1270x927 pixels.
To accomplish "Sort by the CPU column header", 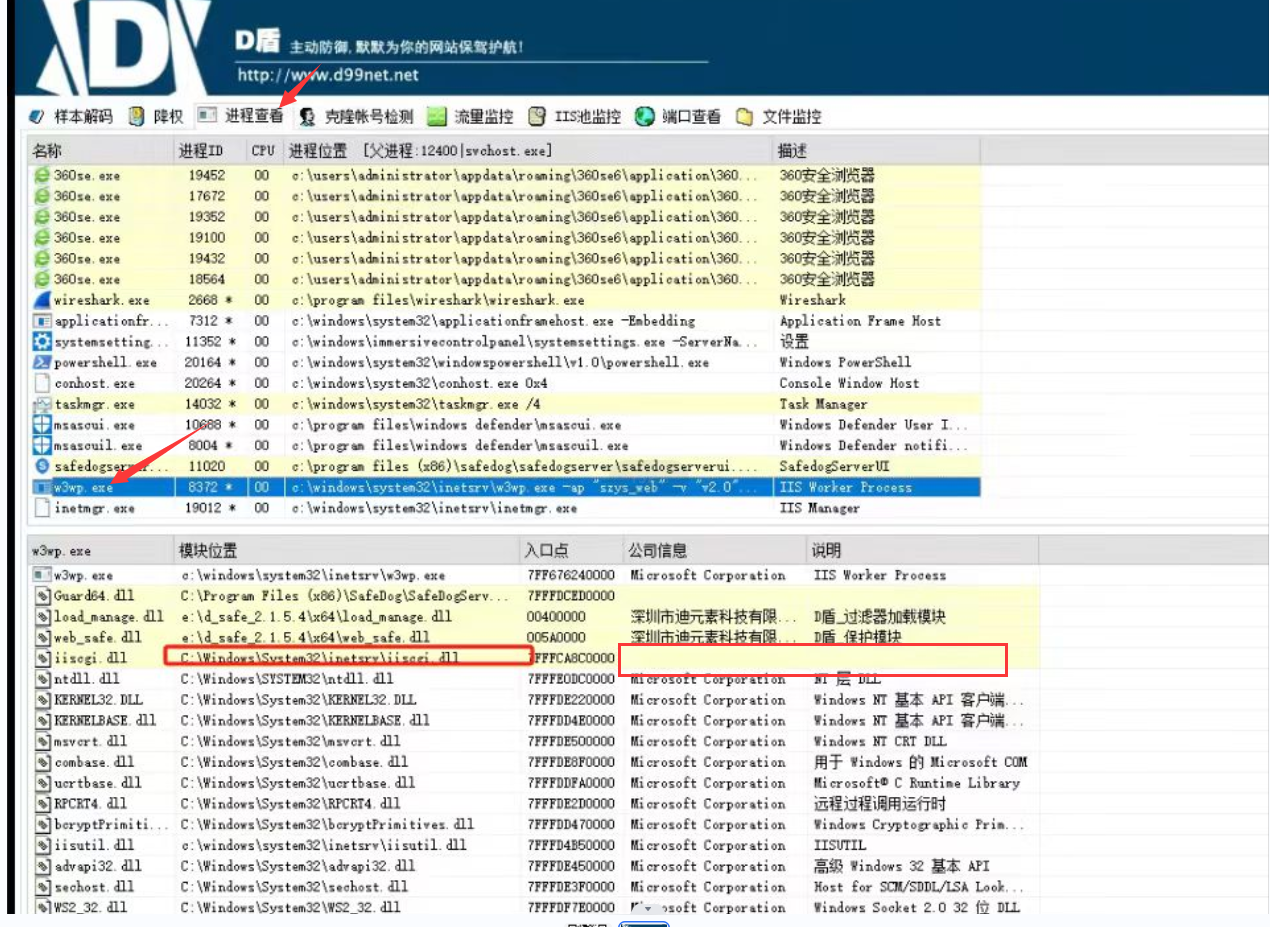I will (263, 151).
